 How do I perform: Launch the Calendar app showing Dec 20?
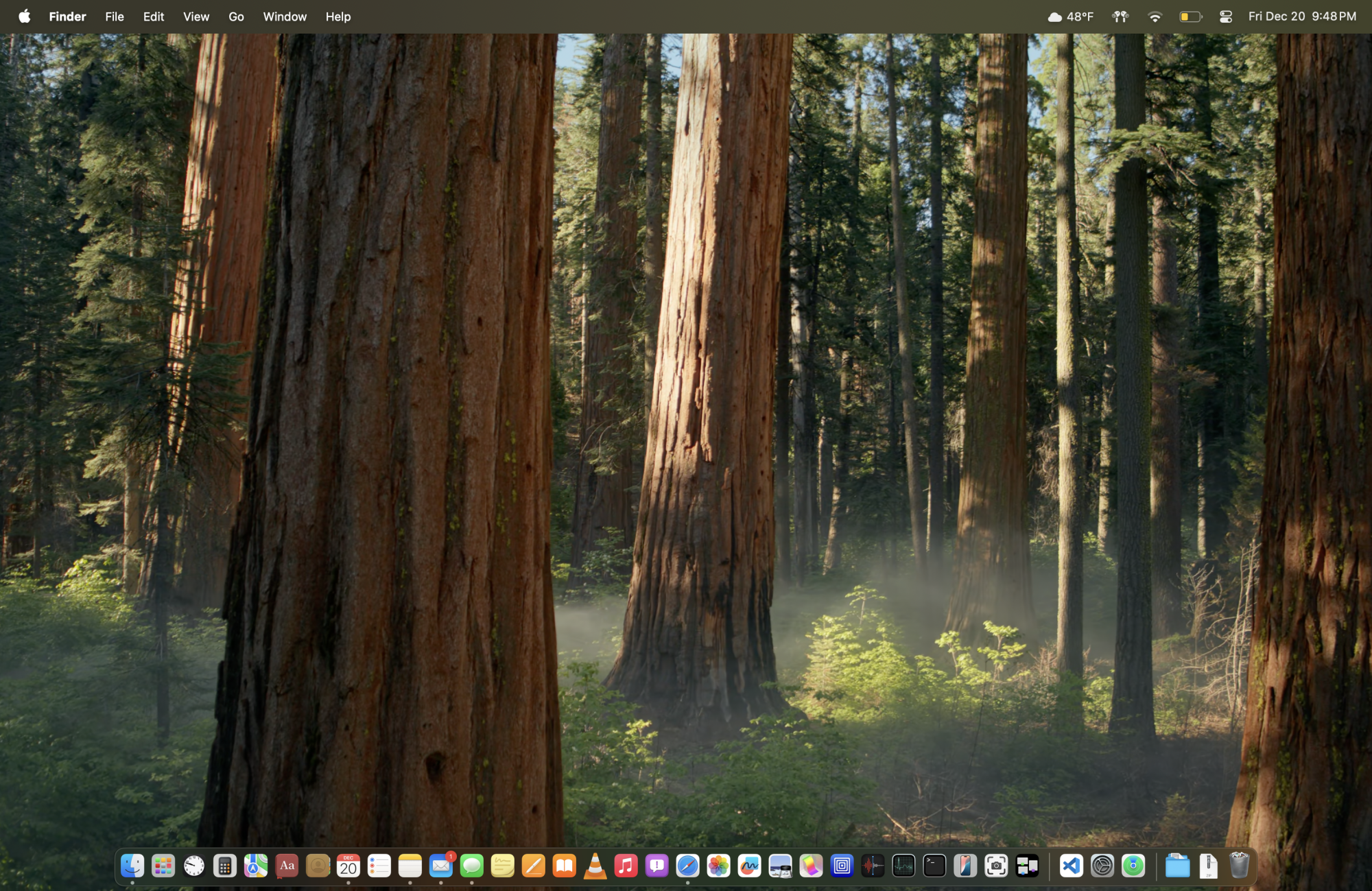pos(348,866)
